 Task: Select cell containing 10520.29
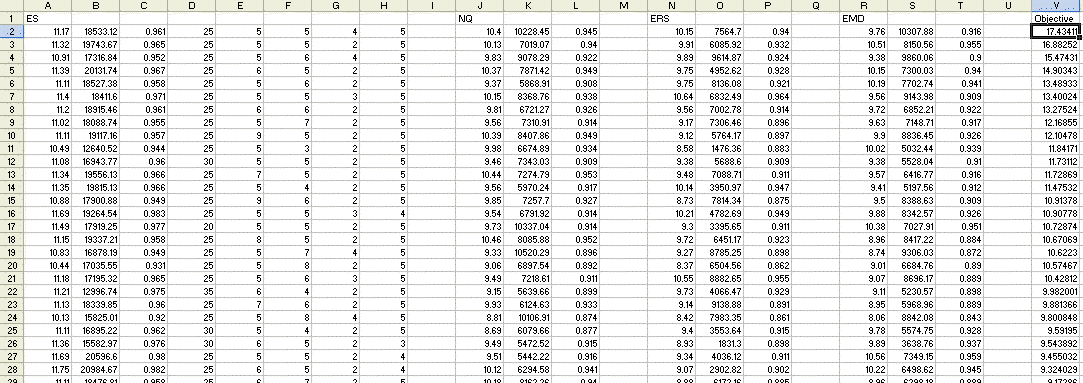(528, 252)
